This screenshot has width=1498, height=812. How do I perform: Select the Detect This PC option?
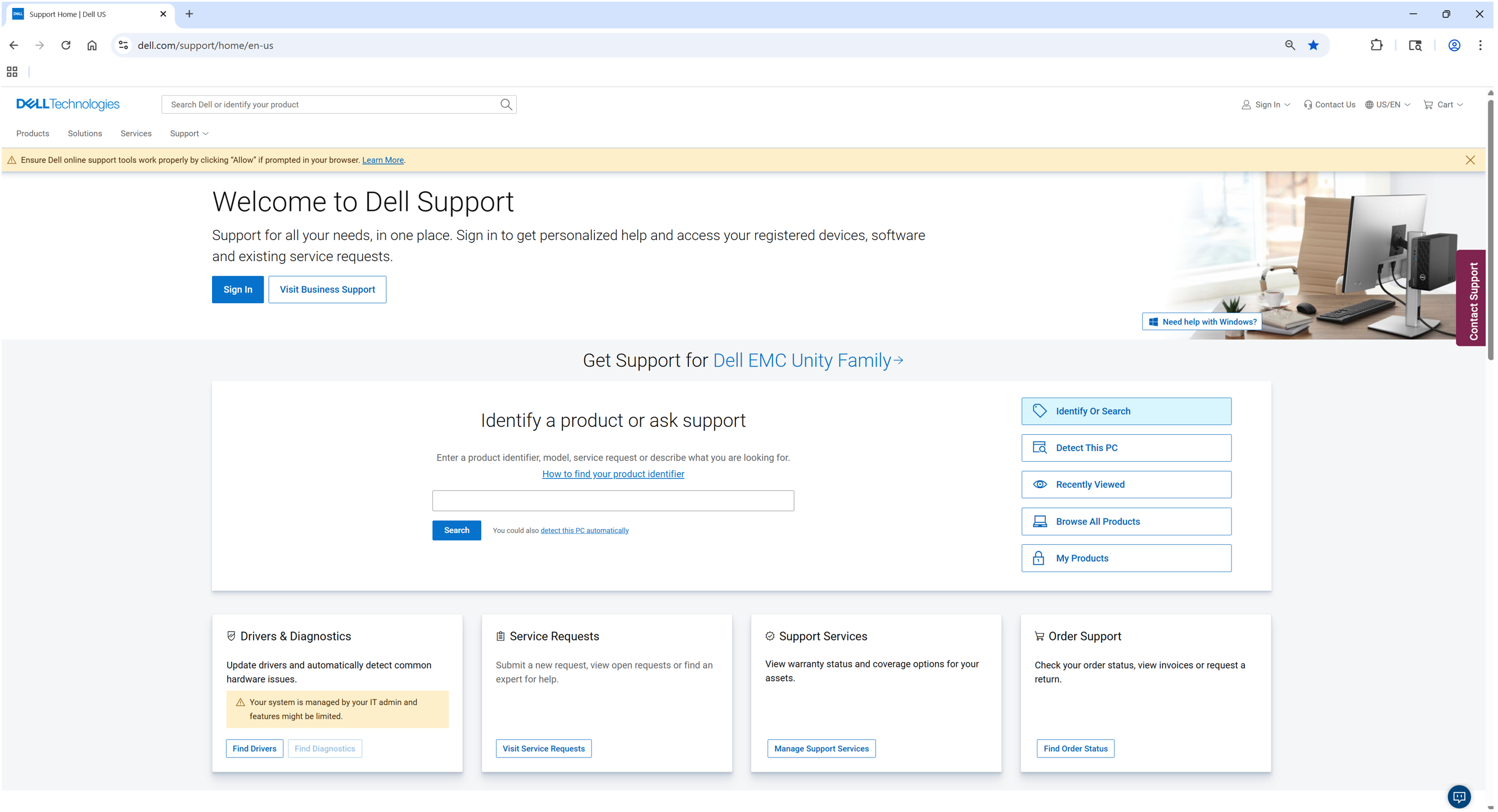tap(1126, 448)
